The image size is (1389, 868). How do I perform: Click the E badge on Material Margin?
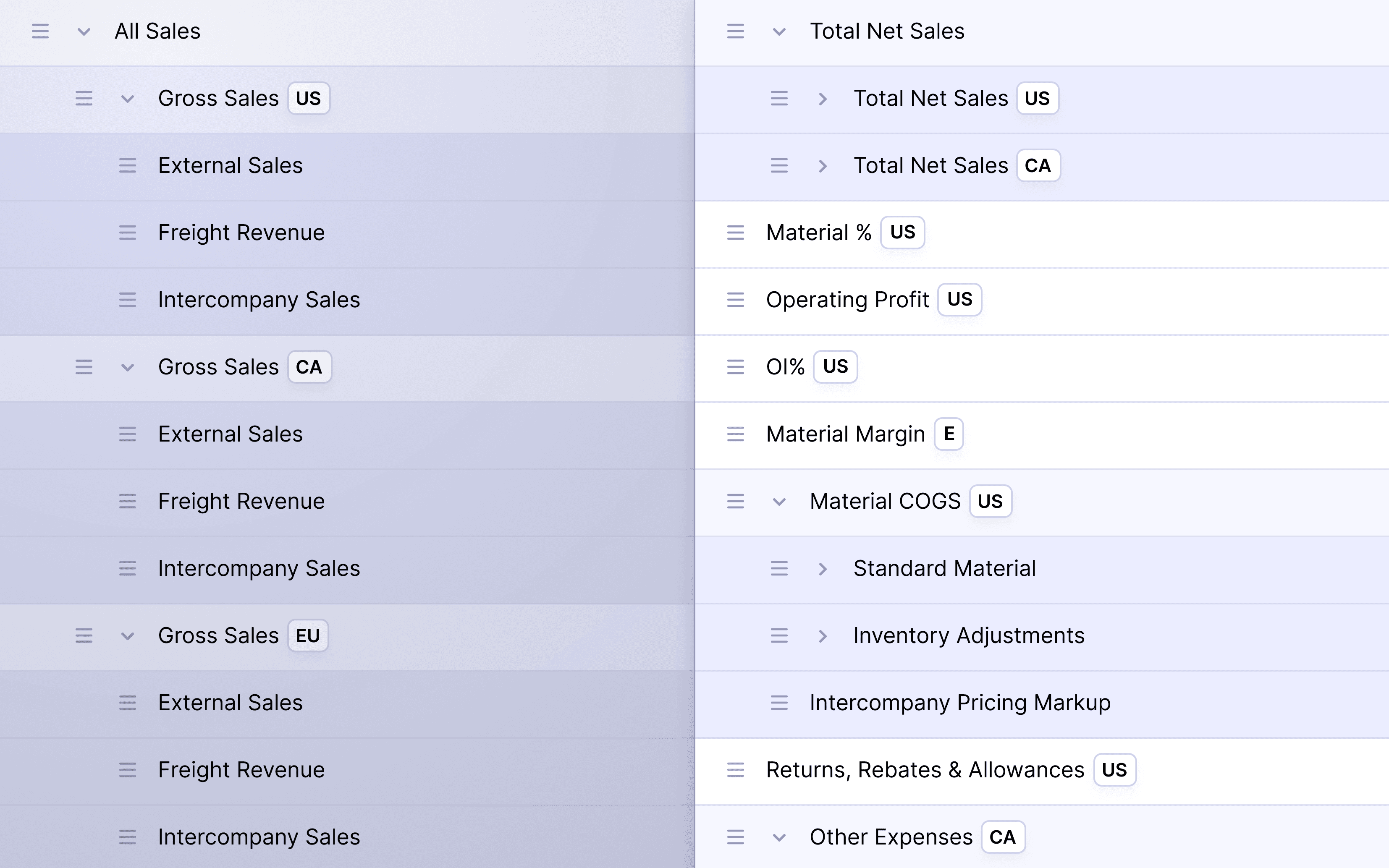pyautogui.click(x=949, y=434)
